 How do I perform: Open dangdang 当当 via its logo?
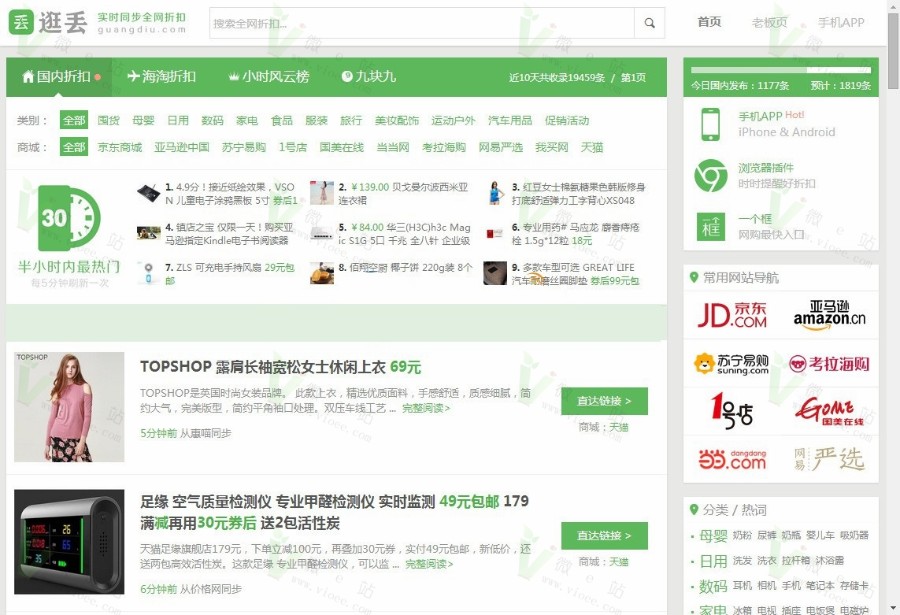pyautogui.click(x=731, y=459)
